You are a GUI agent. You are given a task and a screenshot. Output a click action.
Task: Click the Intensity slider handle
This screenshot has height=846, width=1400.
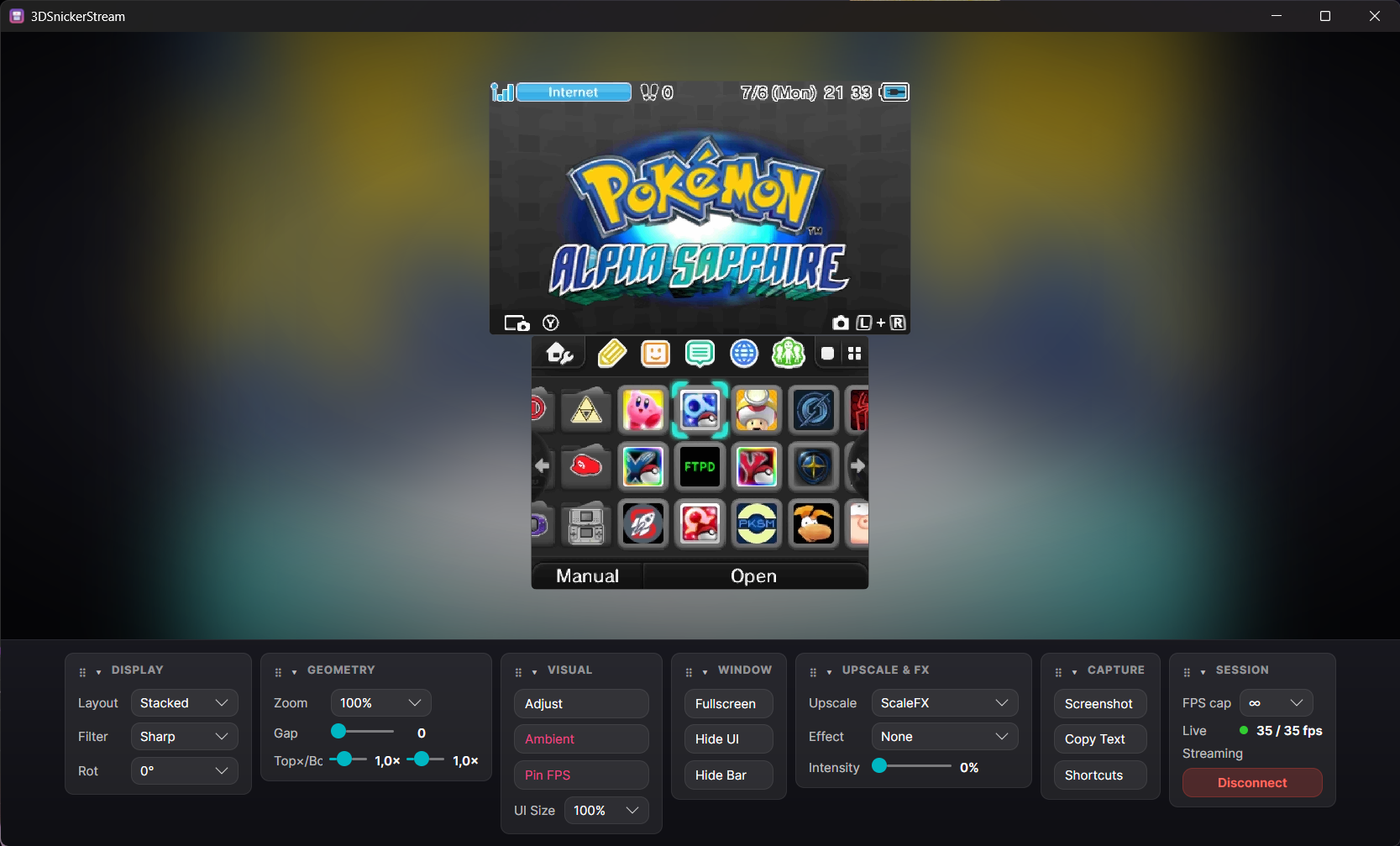coord(879,765)
